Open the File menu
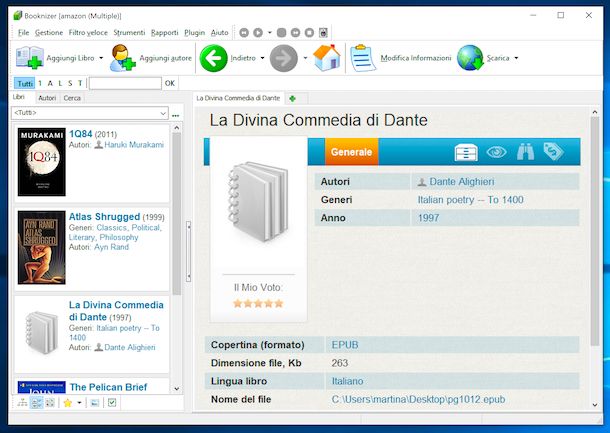This screenshot has width=610, height=433. (x=23, y=33)
